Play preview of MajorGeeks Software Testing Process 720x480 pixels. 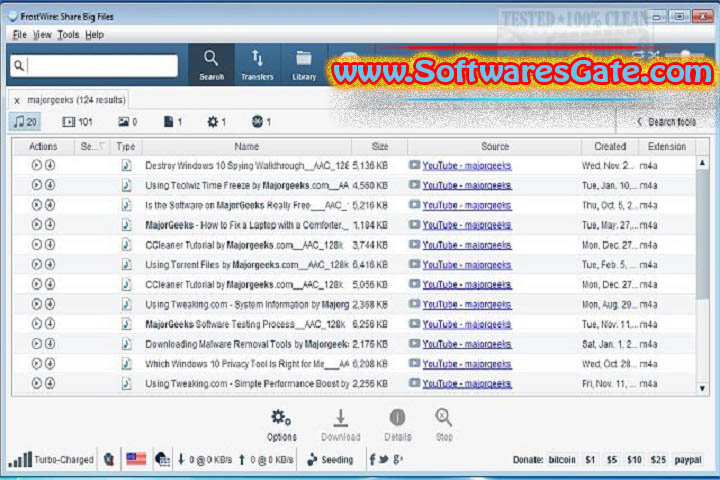click(x=37, y=323)
